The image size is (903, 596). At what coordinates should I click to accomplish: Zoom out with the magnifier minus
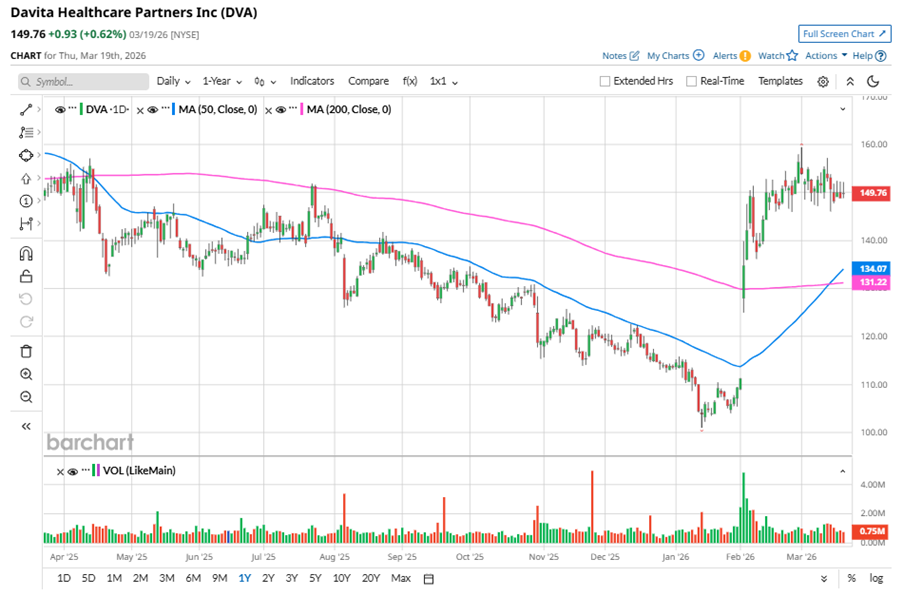[26, 397]
